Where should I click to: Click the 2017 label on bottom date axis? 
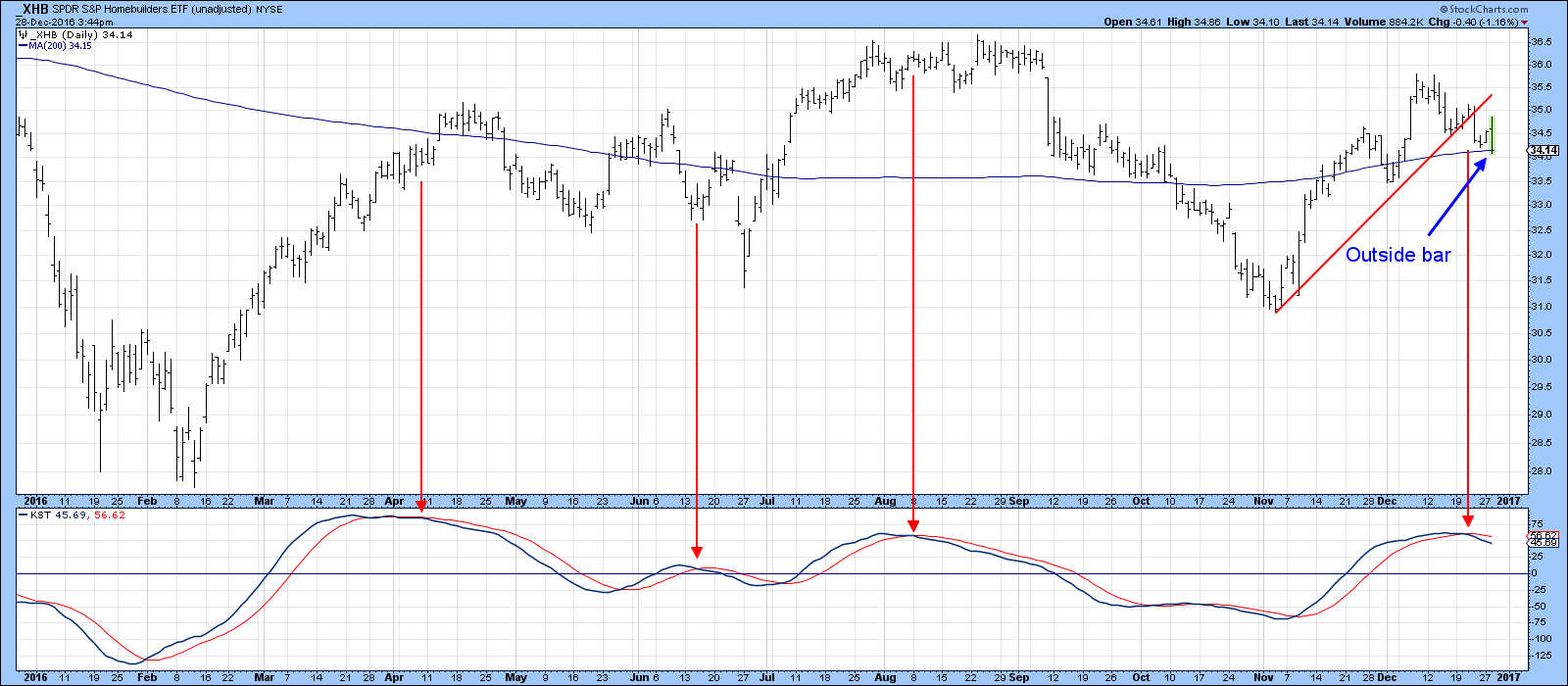(x=1508, y=677)
